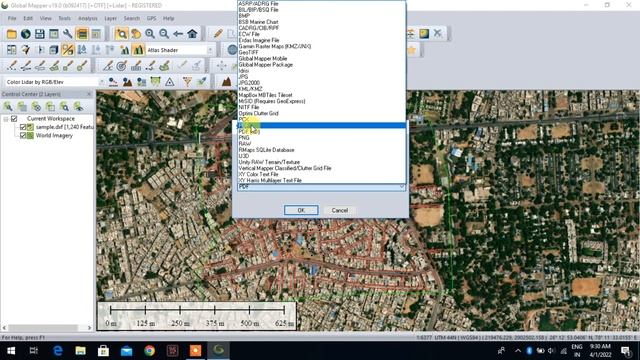Select JPG2000 in format list

[x=322, y=83]
